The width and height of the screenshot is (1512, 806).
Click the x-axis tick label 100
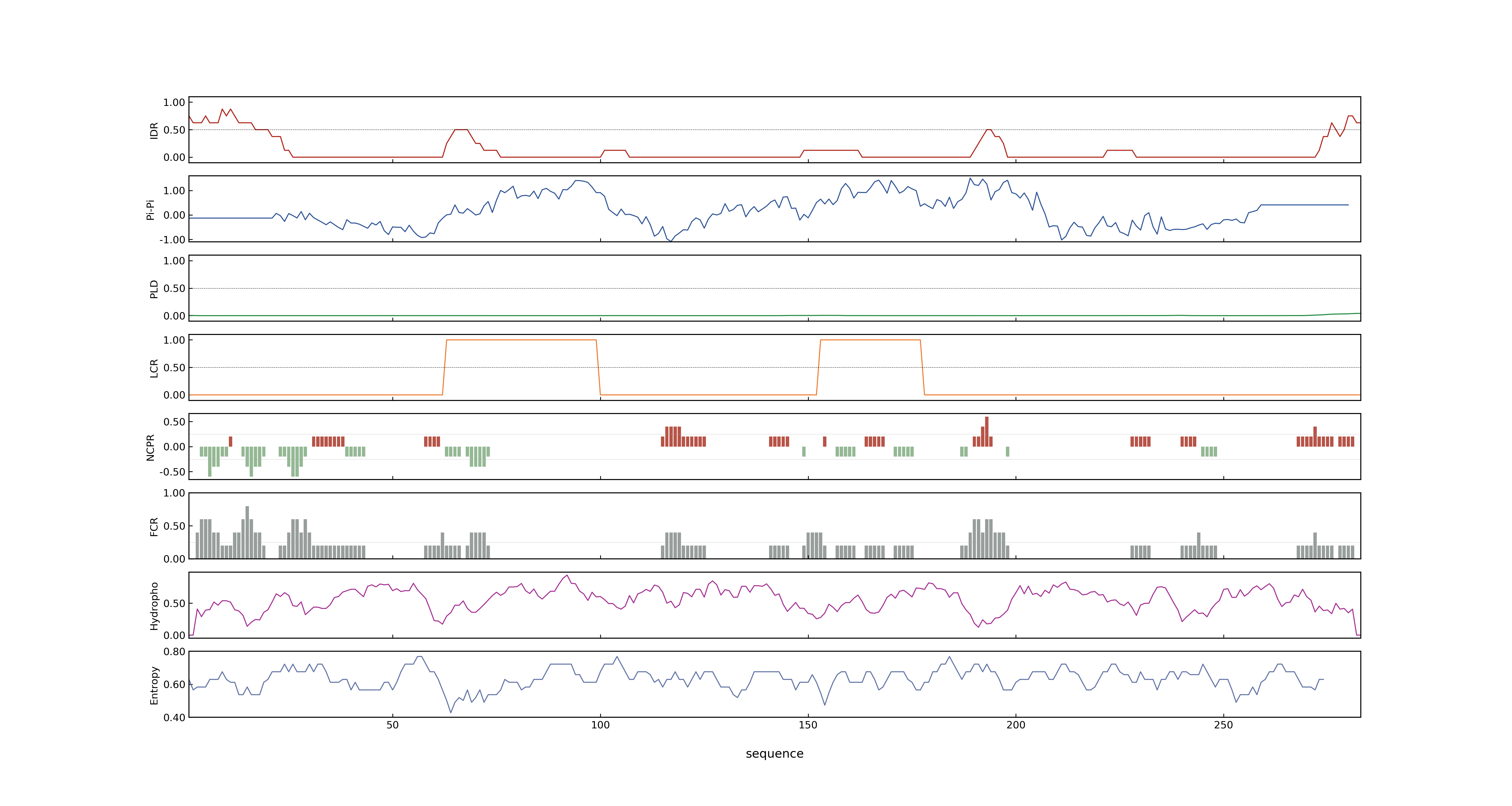(600, 725)
